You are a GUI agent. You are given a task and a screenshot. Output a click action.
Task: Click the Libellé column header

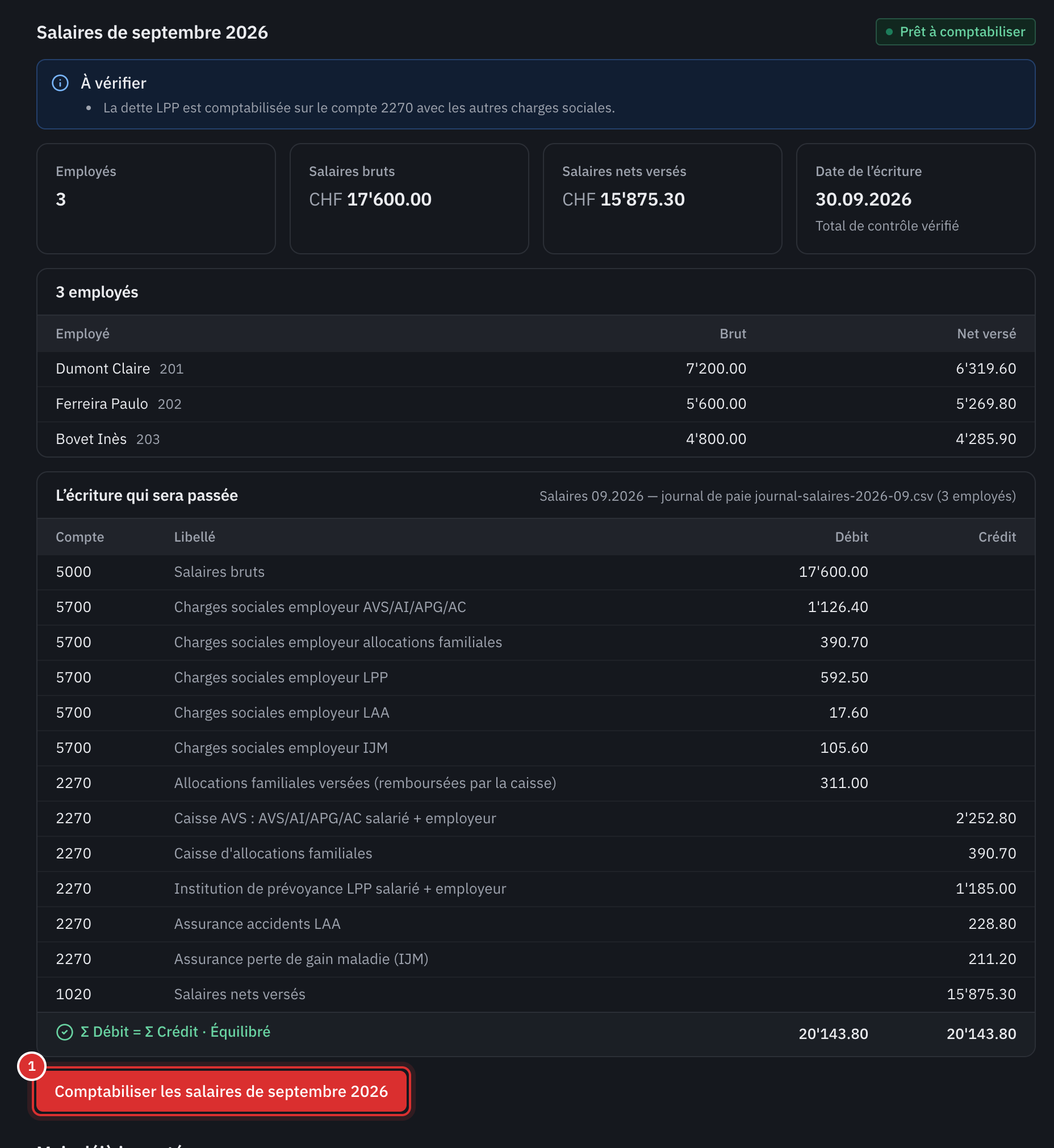[x=194, y=537]
